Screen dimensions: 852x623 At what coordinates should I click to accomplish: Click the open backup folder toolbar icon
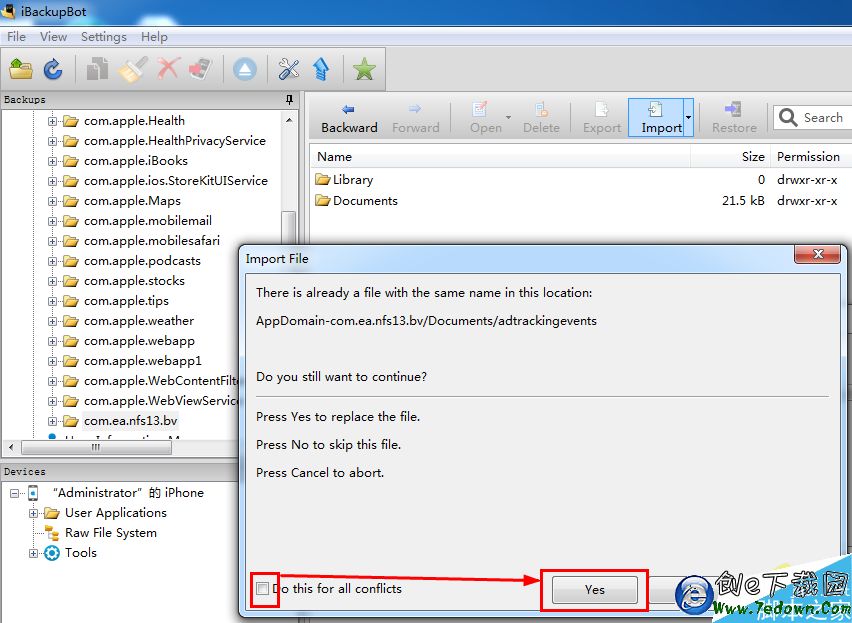click(x=21, y=69)
